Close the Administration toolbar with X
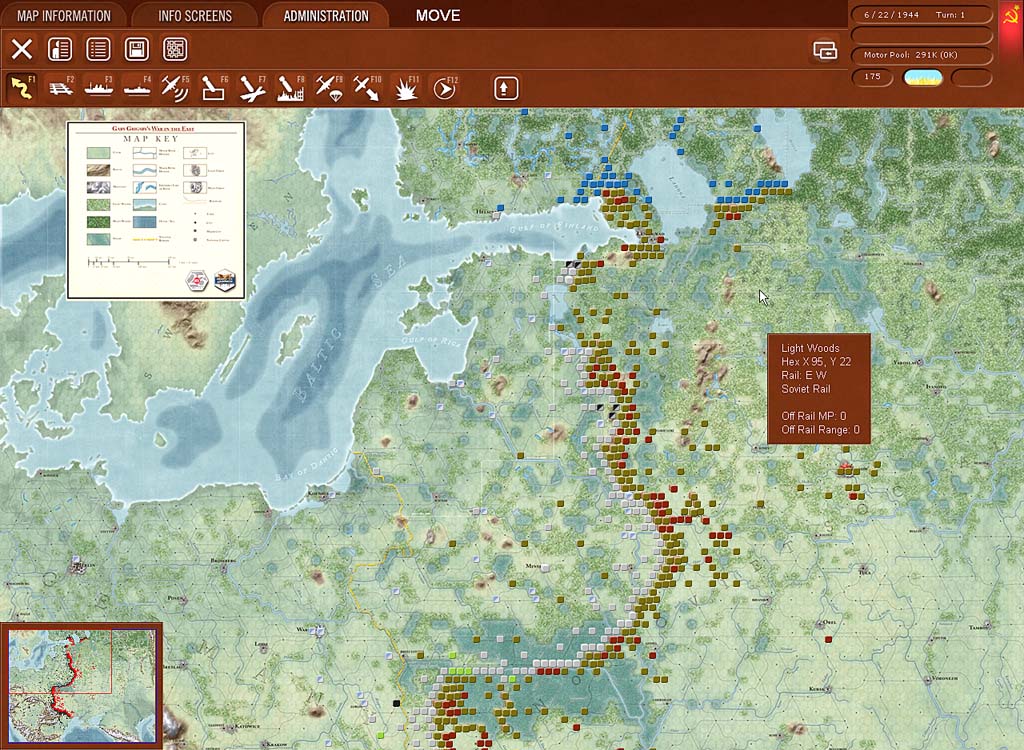 (22, 49)
